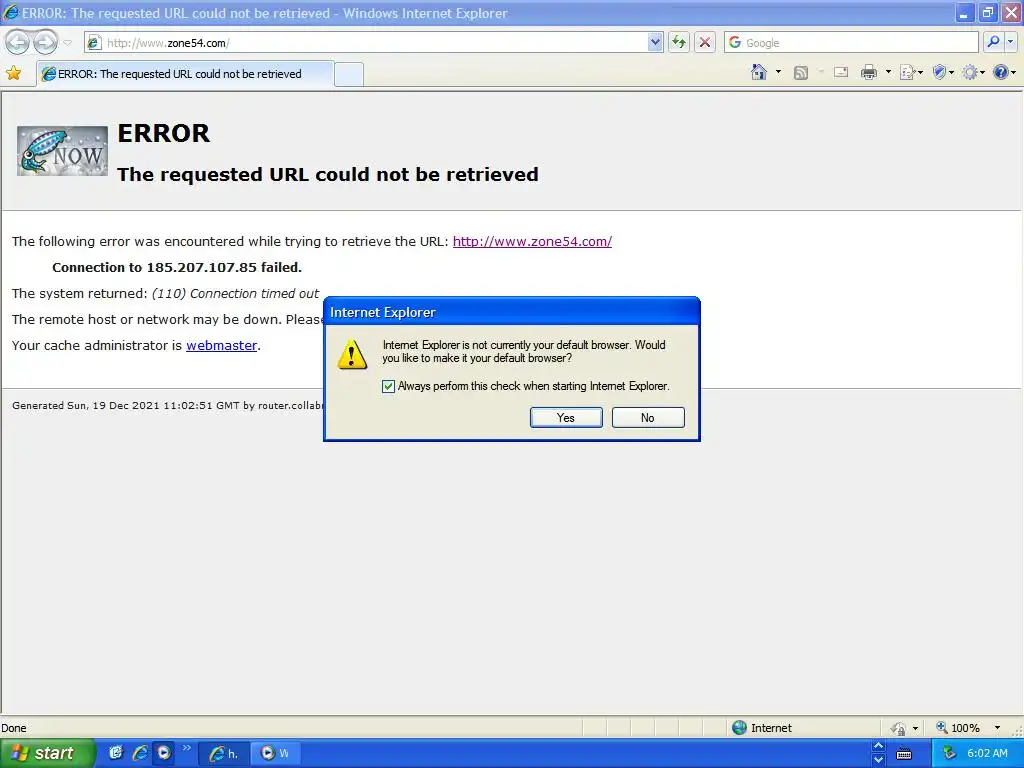The height and width of the screenshot is (768, 1024).
Task: Click the taskbar scroll down arrow
Action: pos(878,760)
